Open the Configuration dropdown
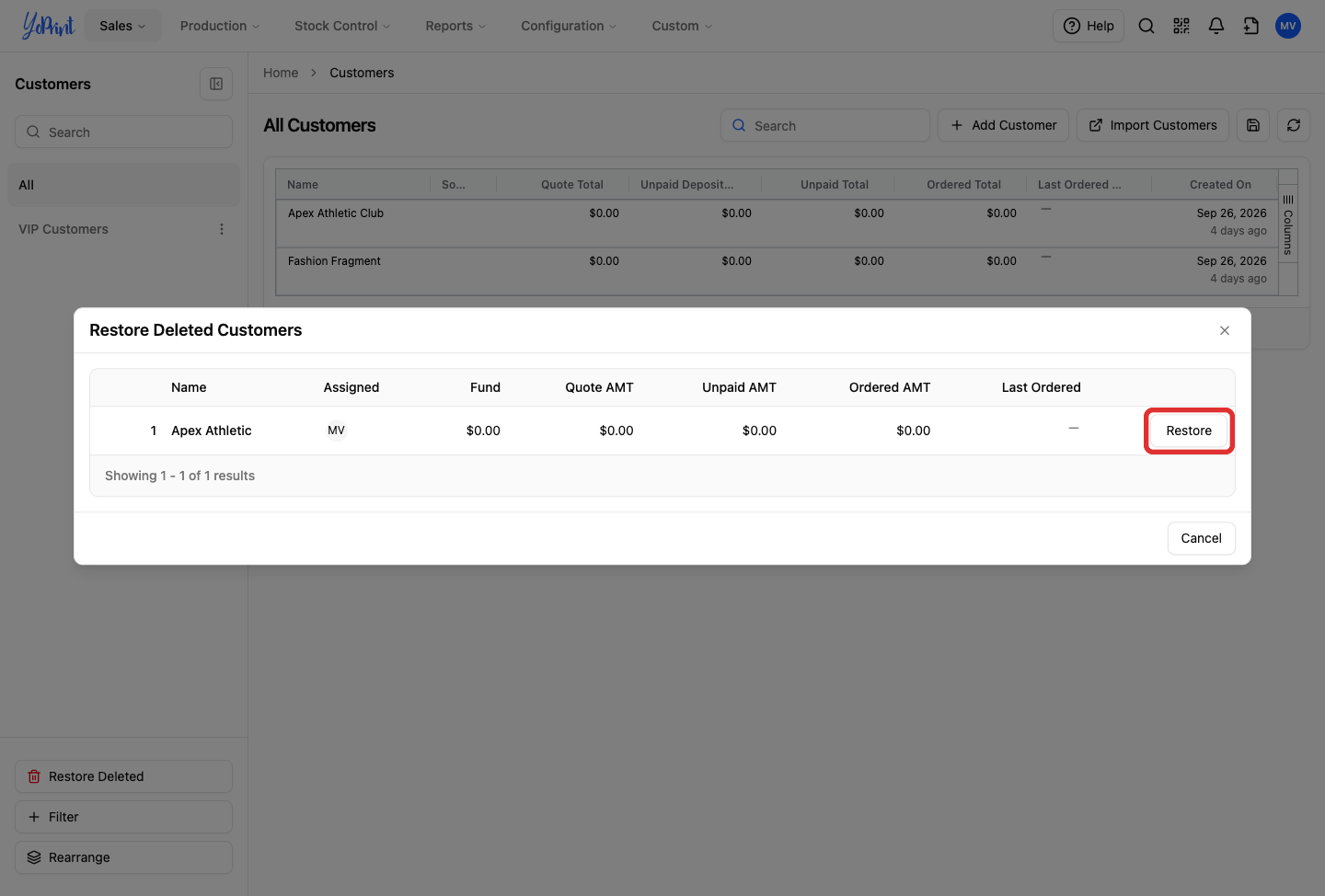 [x=569, y=26]
